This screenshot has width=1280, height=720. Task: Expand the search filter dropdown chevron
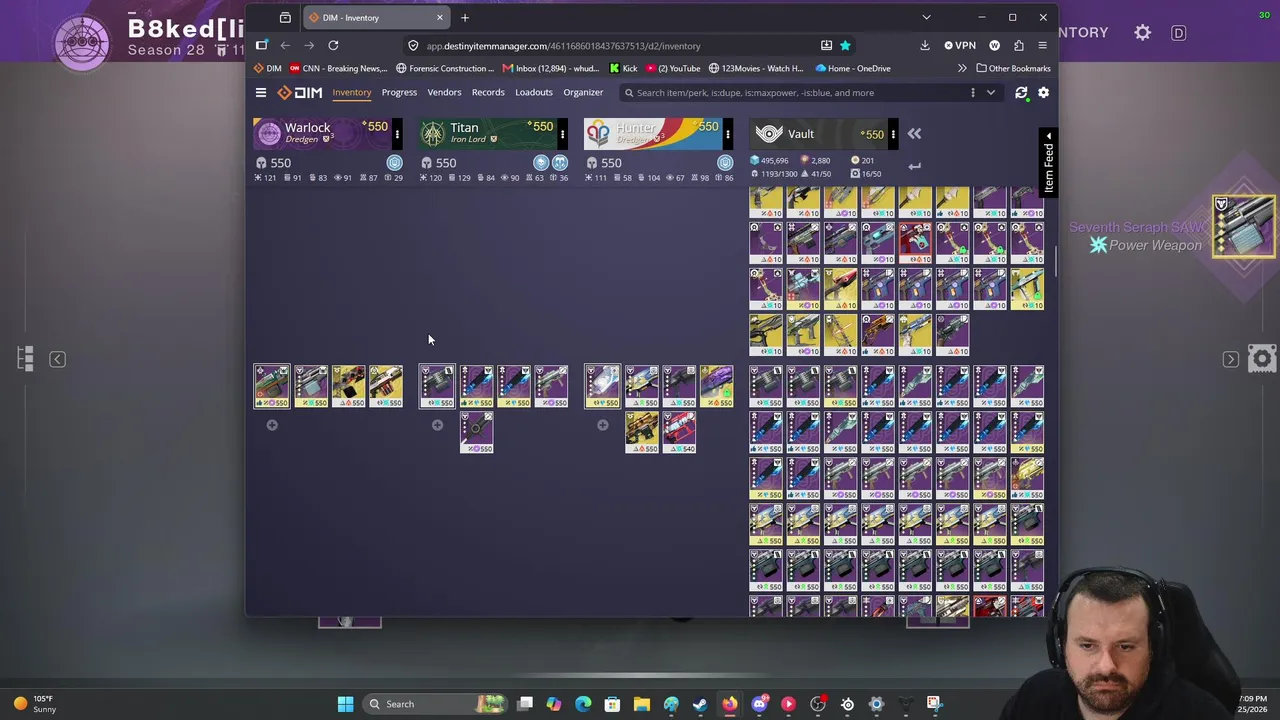click(x=991, y=93)
